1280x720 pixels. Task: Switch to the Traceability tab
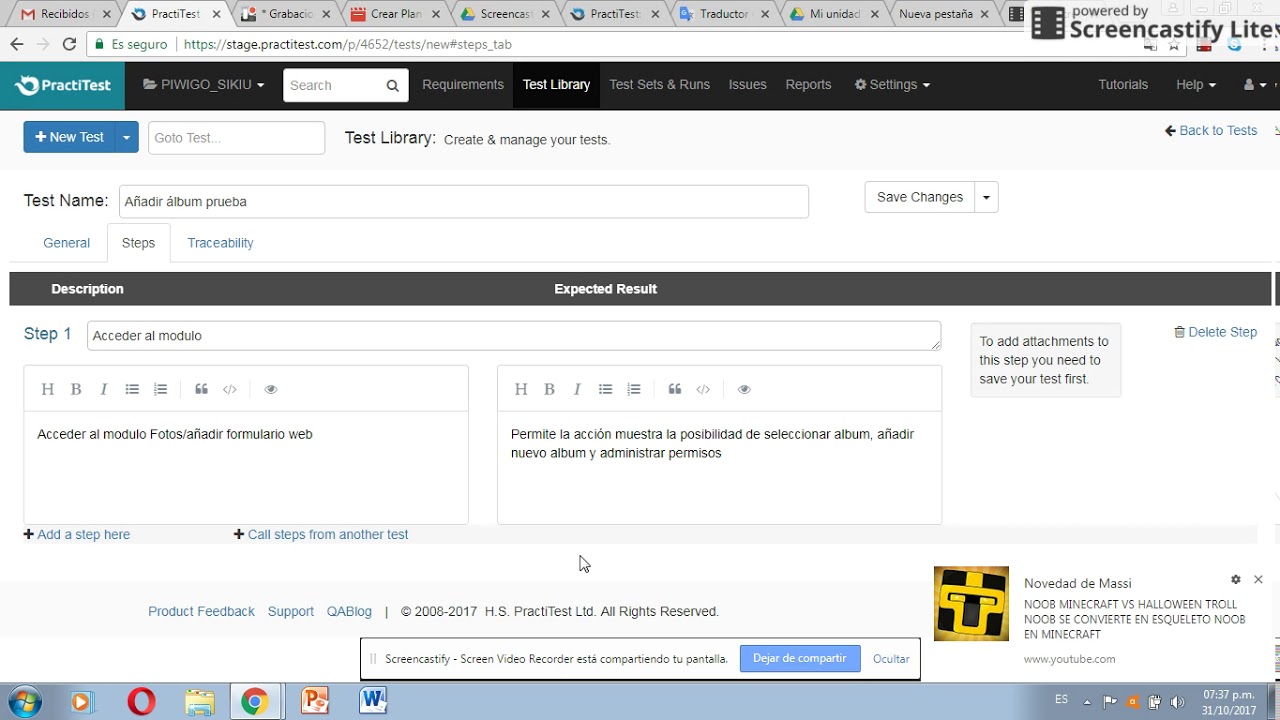[x=220, y=243]
